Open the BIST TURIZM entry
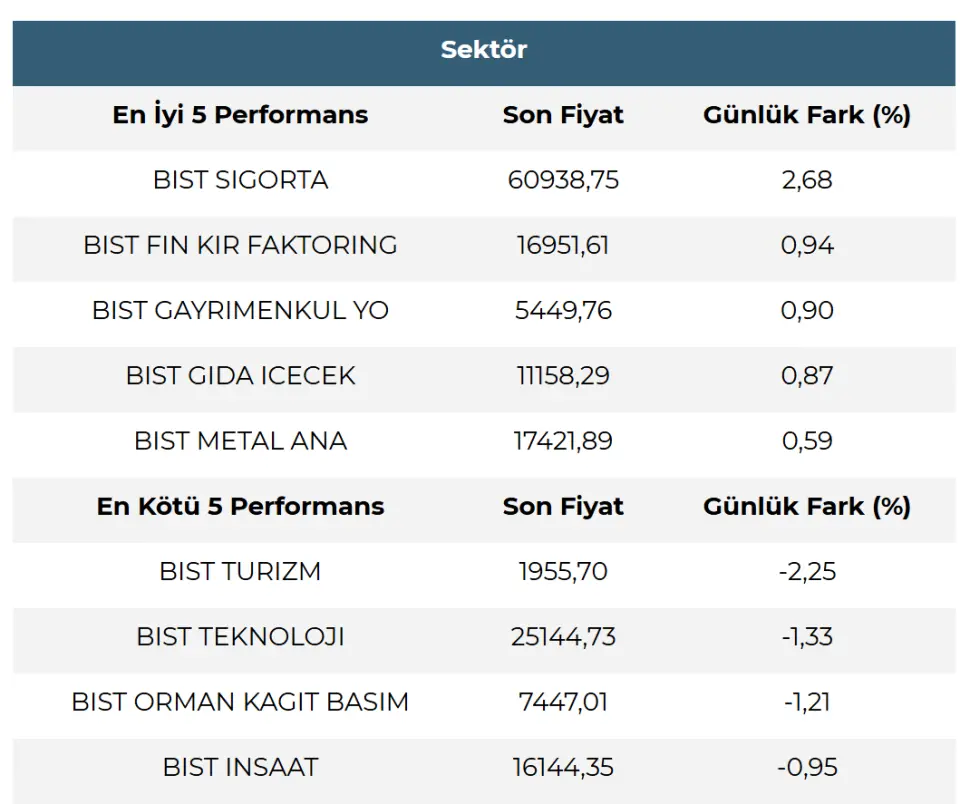Viewport: 960px width, 804px height. pyautogui.click(x=240, y=572)
